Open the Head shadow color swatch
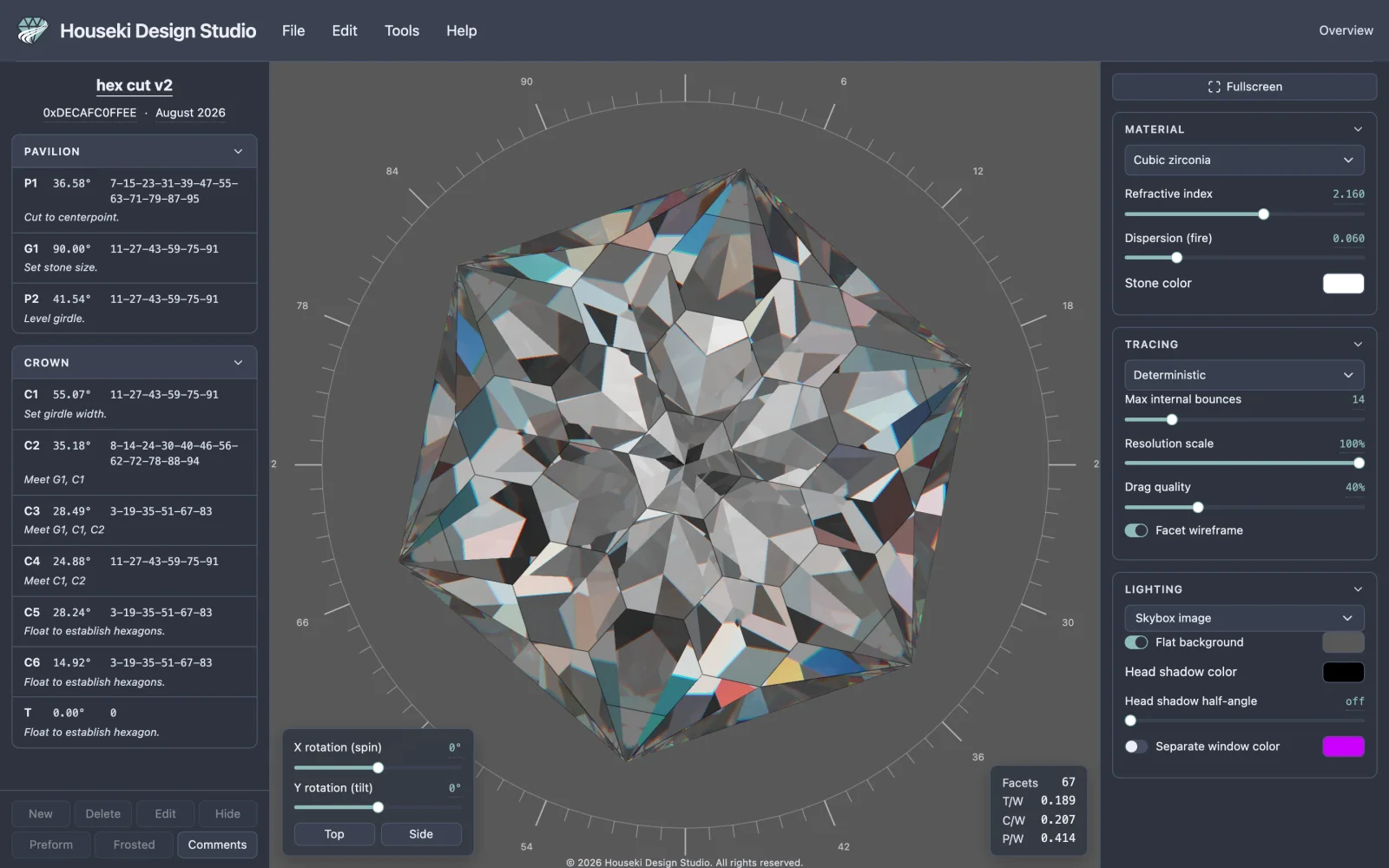 [1343, 672]
